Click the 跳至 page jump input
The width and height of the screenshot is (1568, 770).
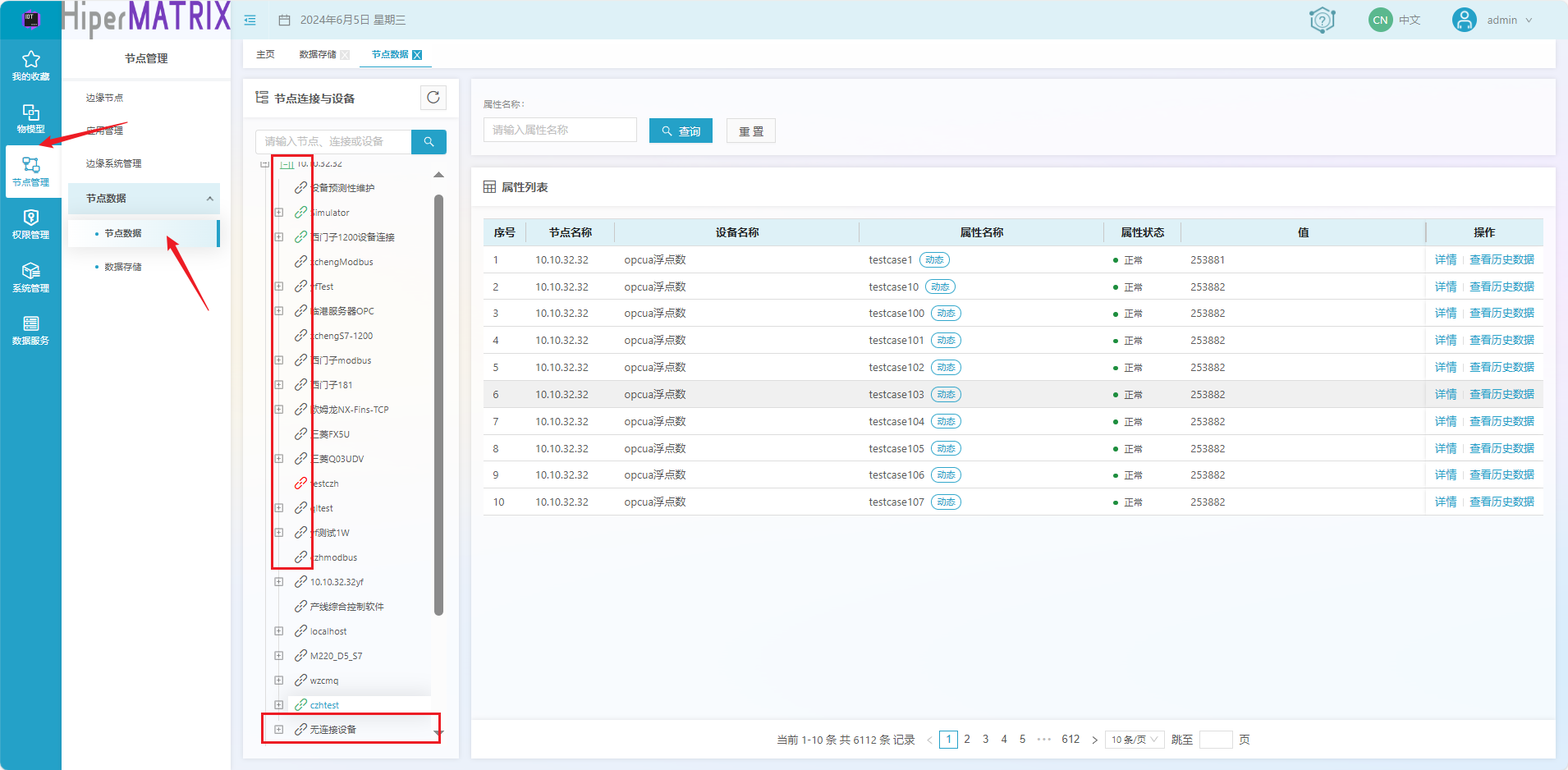[1216, 740]
